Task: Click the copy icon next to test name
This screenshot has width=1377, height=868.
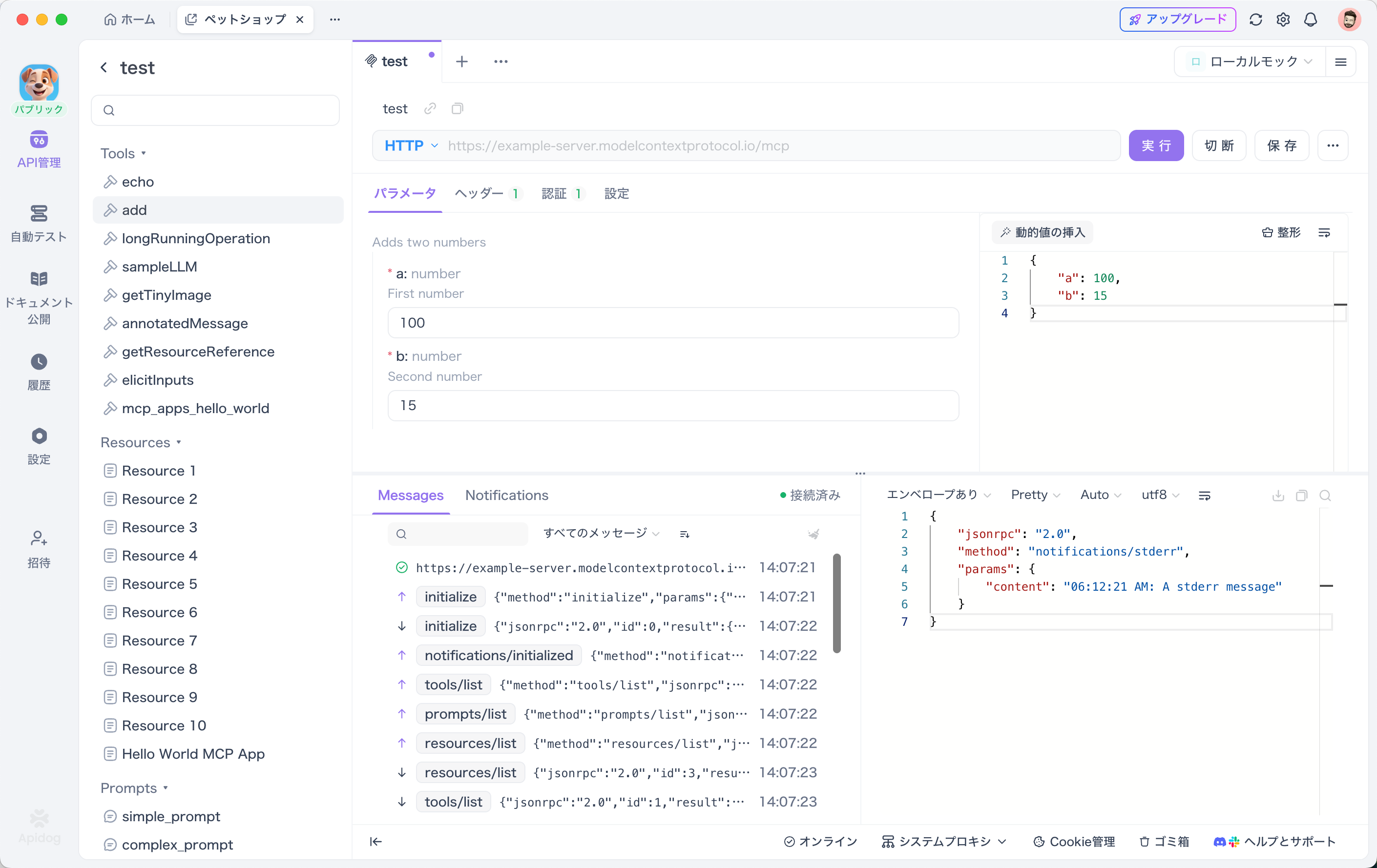Action: click(x=457, y=109)
